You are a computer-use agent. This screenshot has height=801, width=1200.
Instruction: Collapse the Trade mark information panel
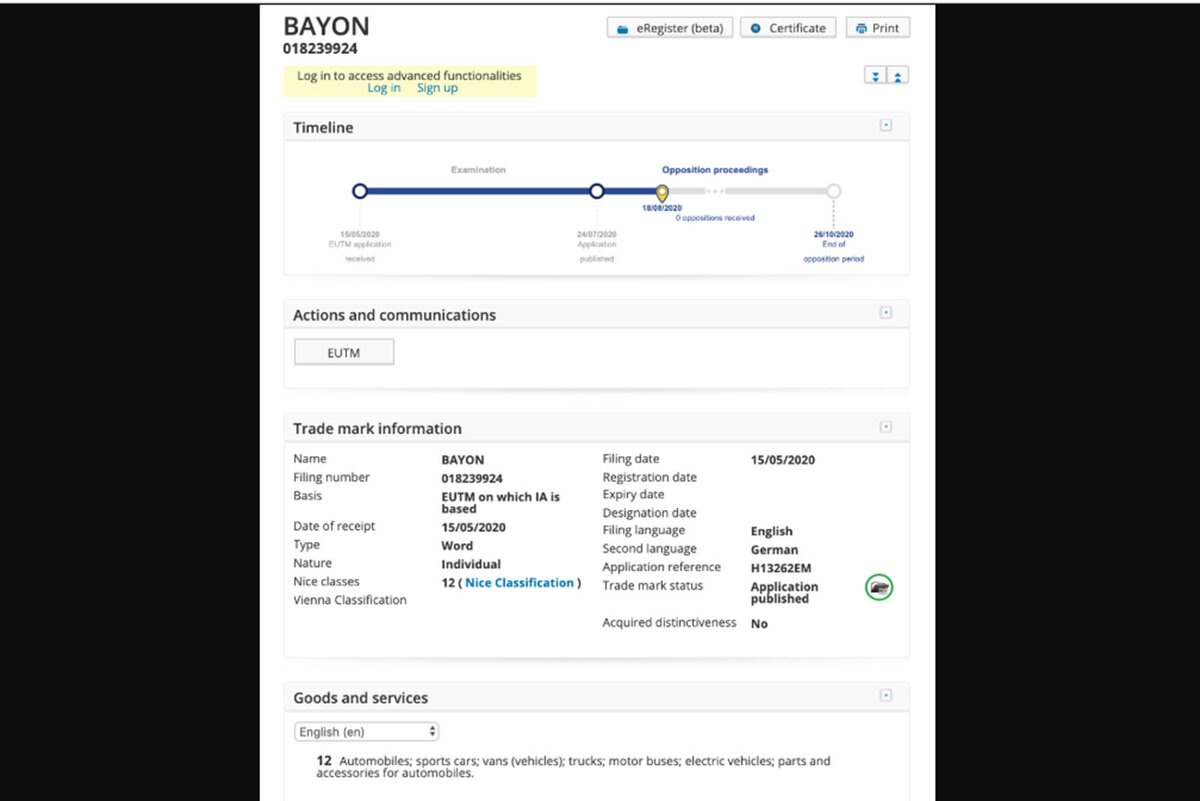click(x=885, y=427)
